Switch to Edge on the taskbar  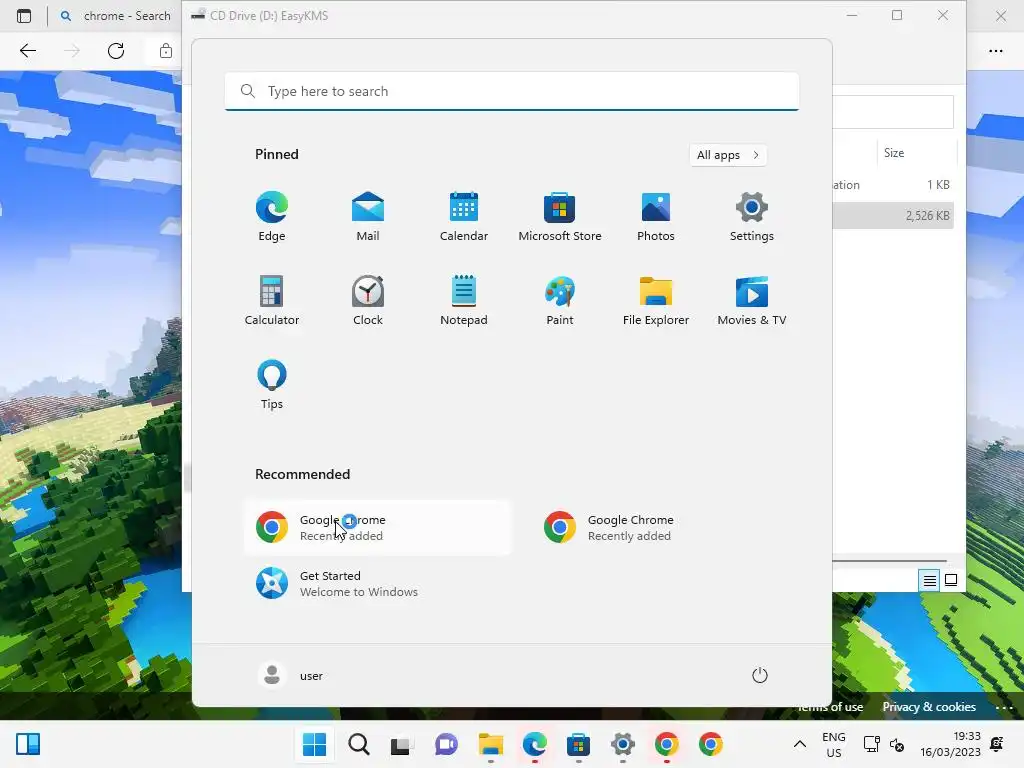(534, 744)
